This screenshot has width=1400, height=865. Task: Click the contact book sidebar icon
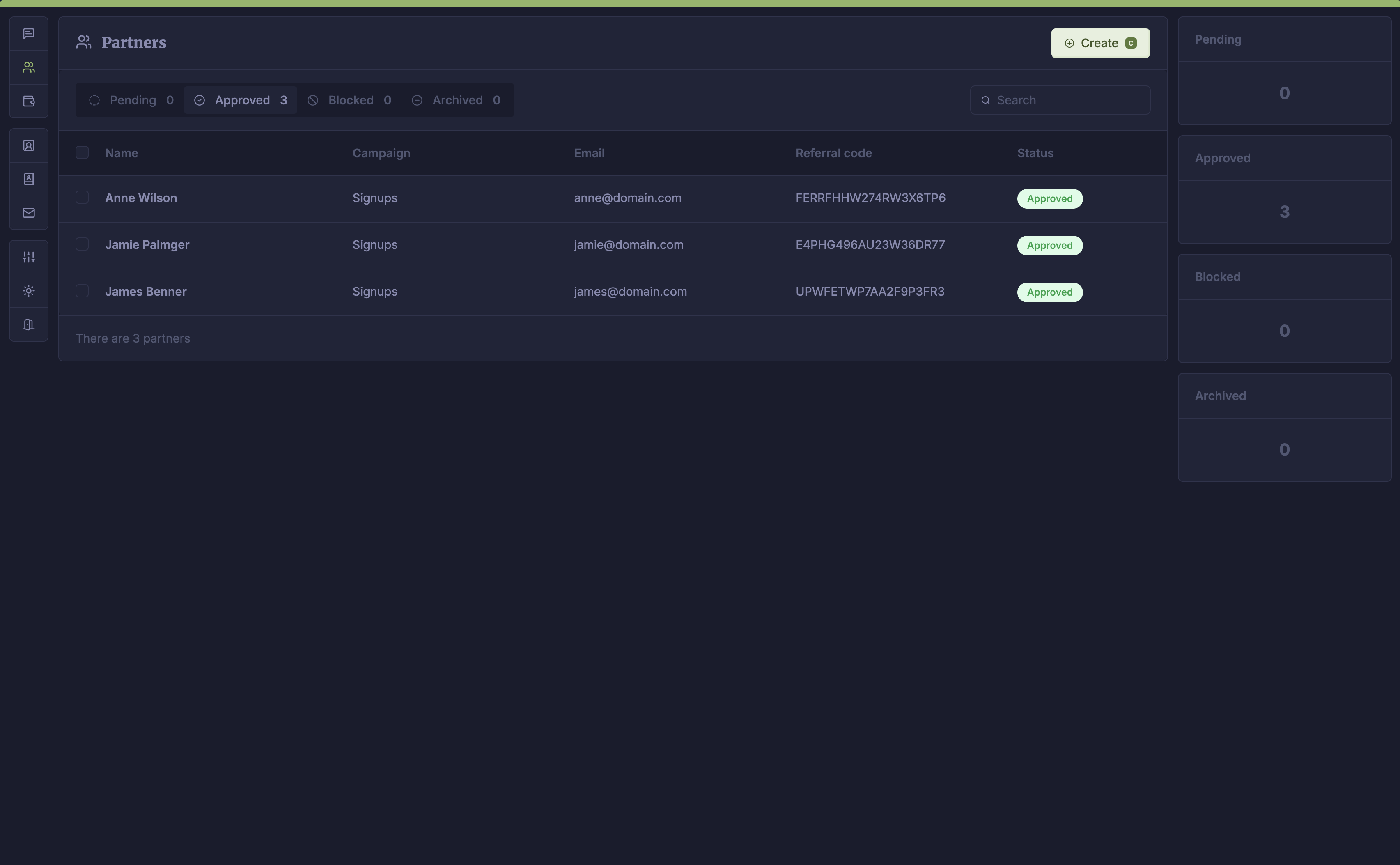tap(29, 179)
